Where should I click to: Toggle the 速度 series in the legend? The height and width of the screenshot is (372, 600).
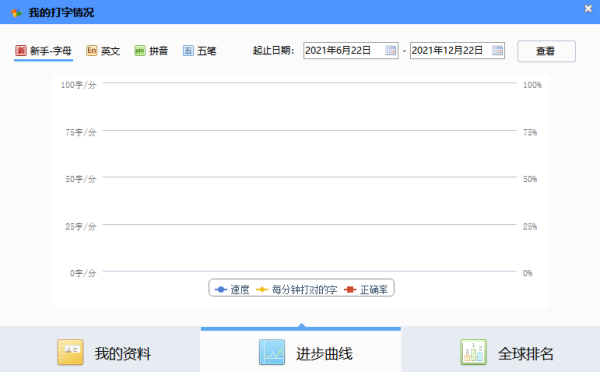click(x=232, y=290)
